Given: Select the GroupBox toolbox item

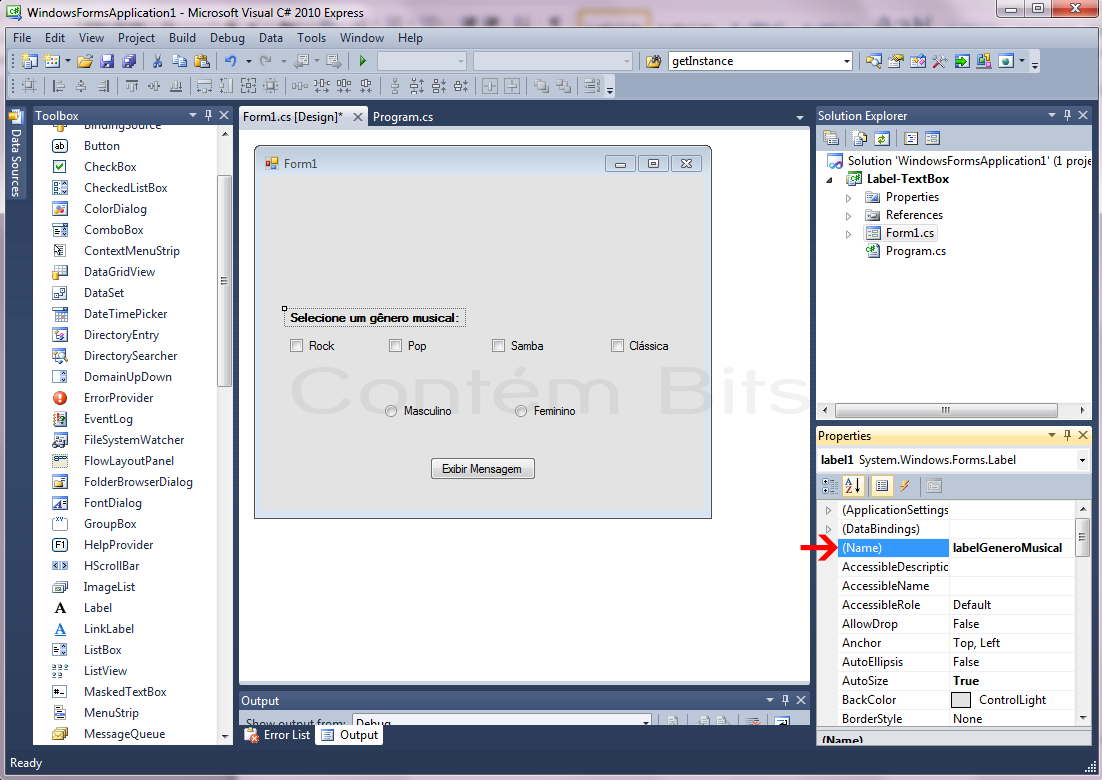Looking at the screenshot, I should pyautogui.click(x=110, y=524).
